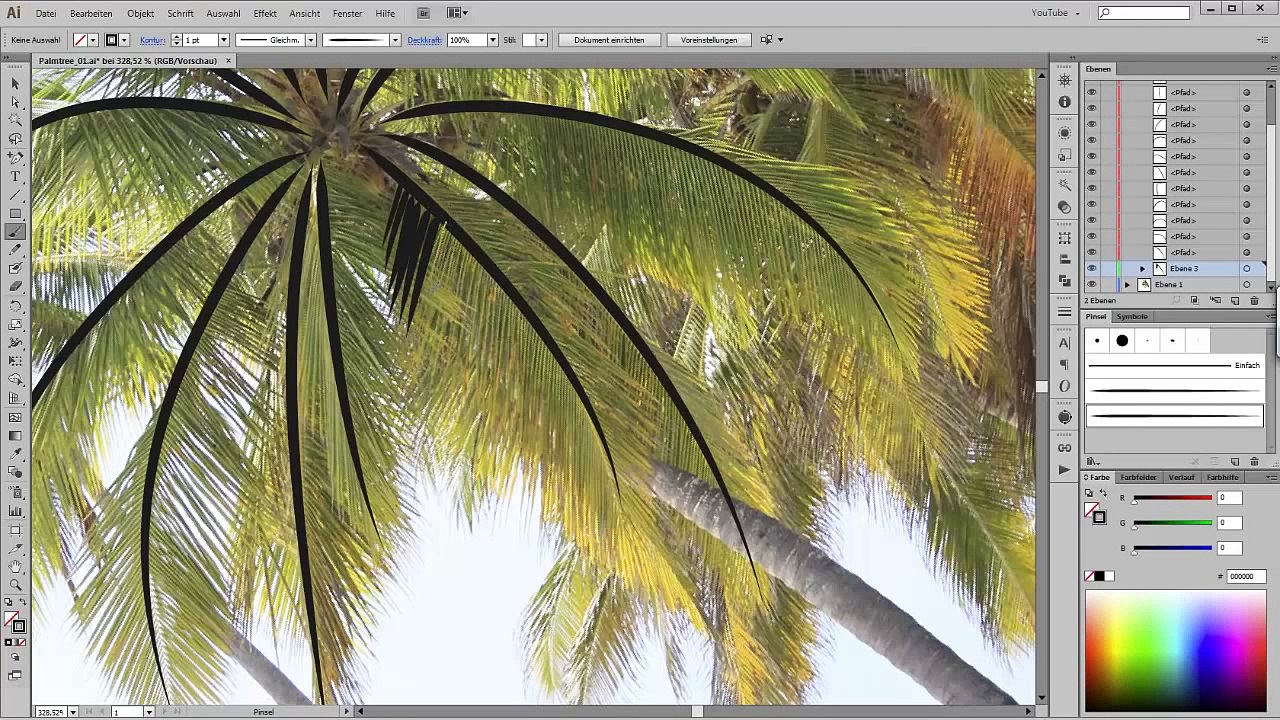This screenshot has width=1280, height=720.
Task: Click the Dokument einrichten button
Action: pos(609,40)
